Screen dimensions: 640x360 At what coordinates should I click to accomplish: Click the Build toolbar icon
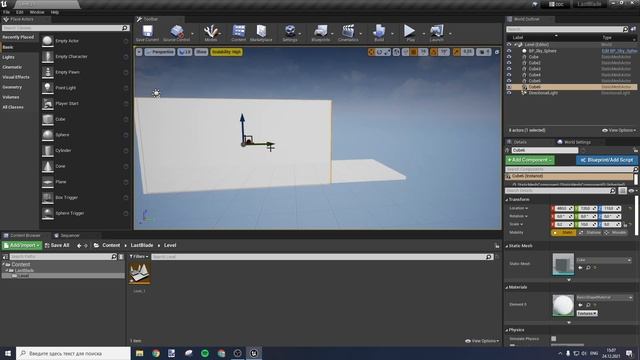coord(379,33)
